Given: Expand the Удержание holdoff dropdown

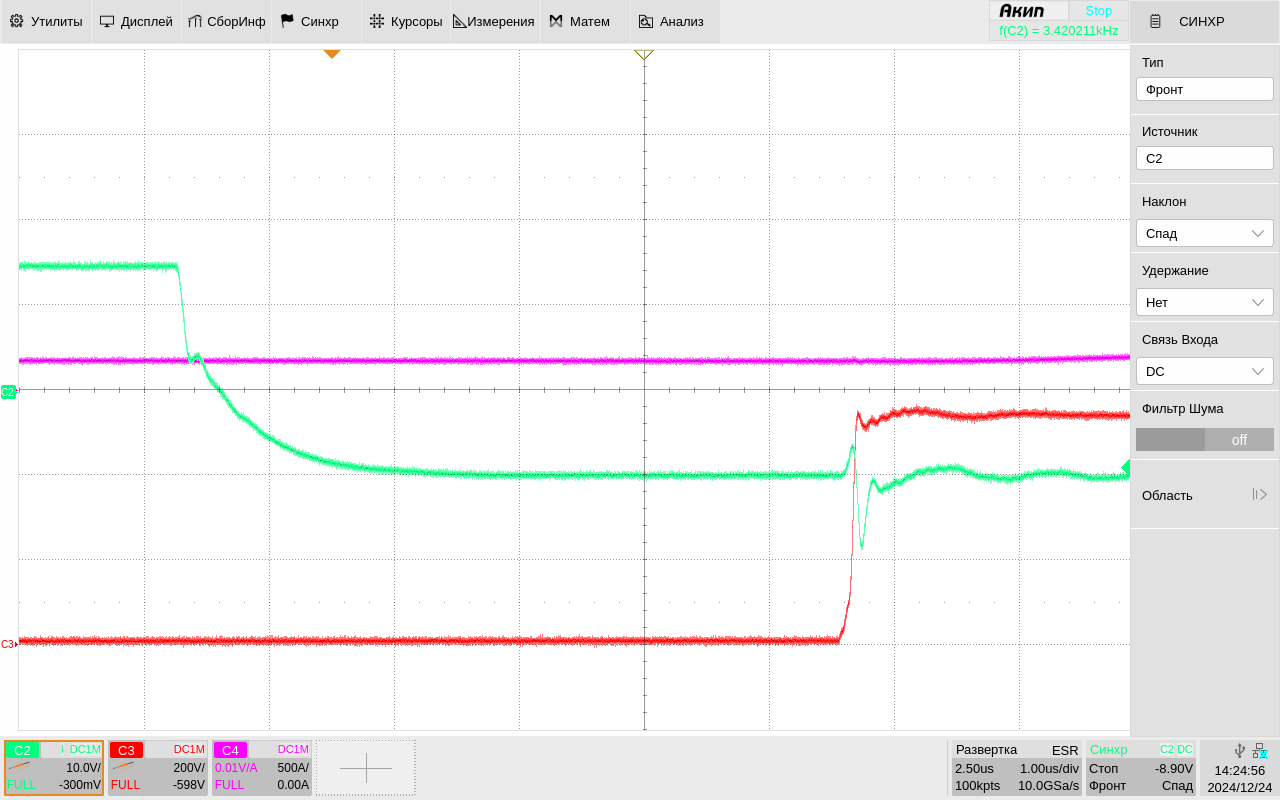Looking at the screenshot, I should pos(1204,302).
